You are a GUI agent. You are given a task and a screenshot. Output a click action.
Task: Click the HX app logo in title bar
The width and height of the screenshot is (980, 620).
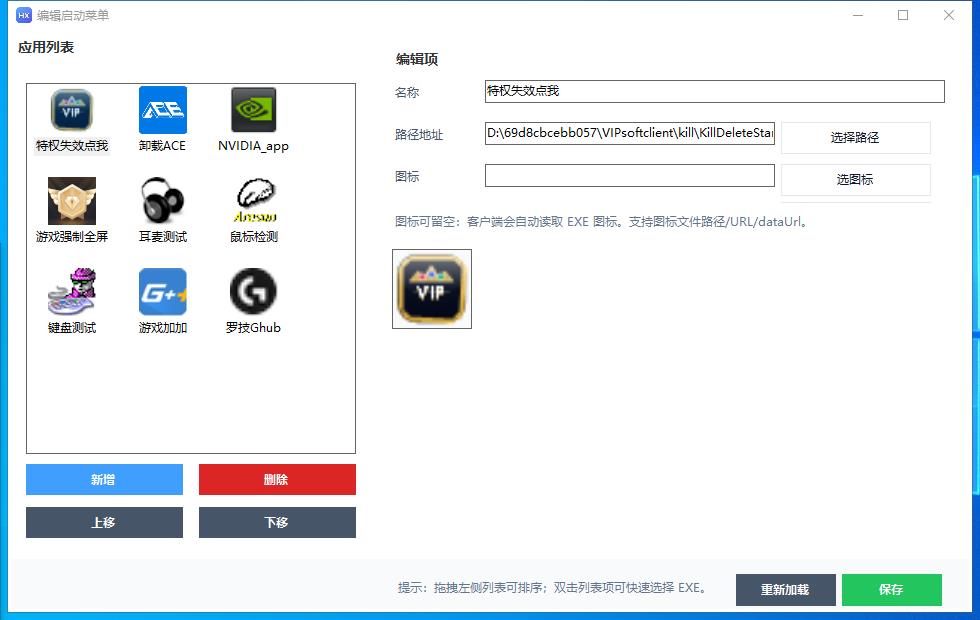[24, 15]
